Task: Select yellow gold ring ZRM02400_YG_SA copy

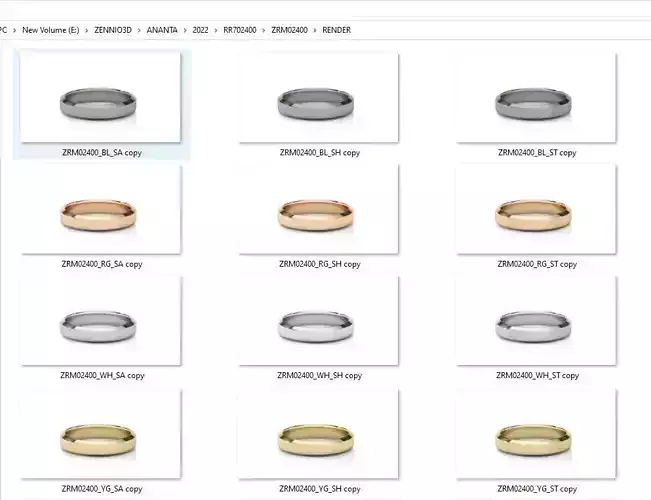Action: pyautogui.click(x=101, y=434)
